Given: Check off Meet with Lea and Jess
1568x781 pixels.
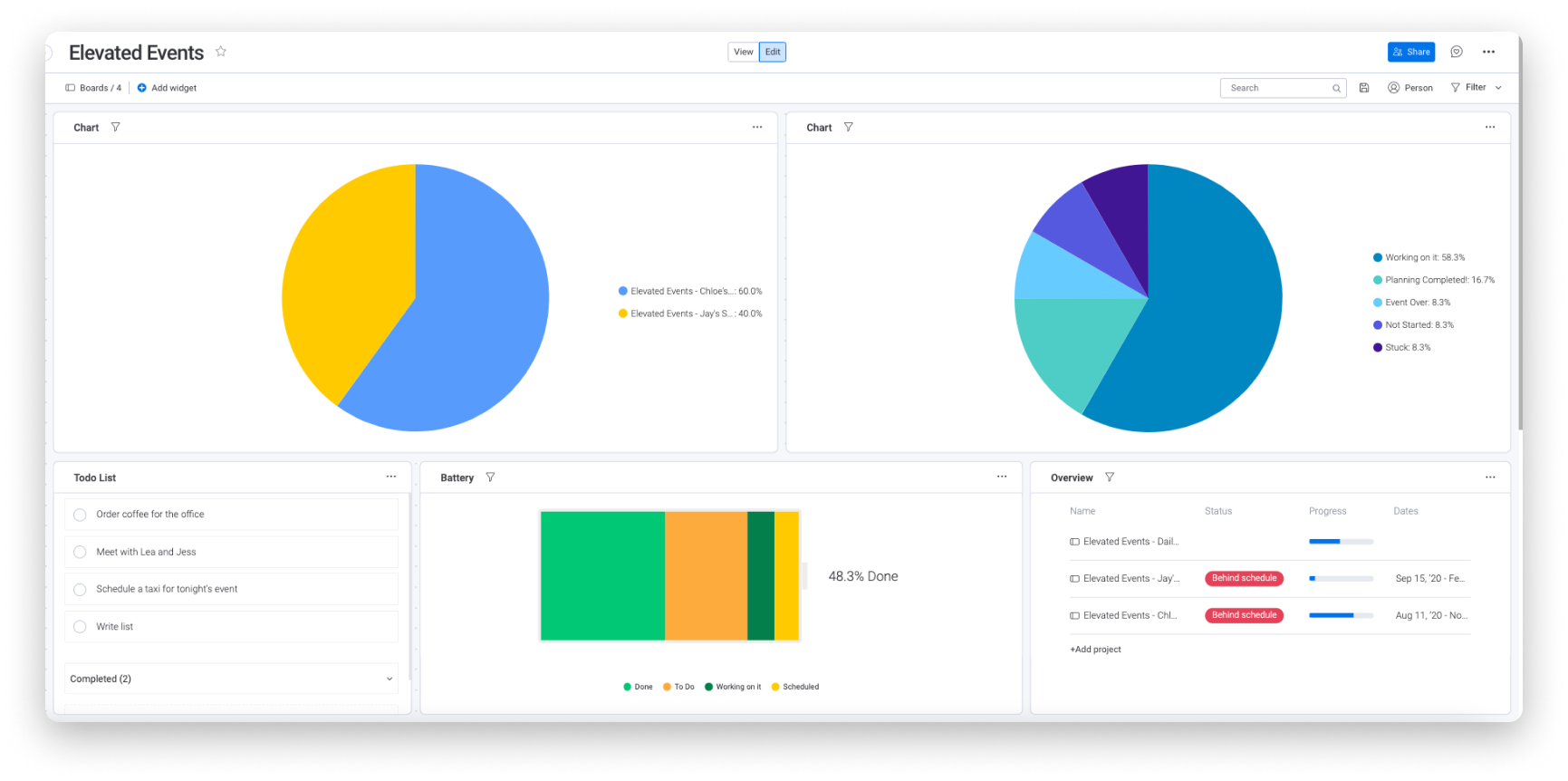Looking at the screenshot, I should pos(80,552).
